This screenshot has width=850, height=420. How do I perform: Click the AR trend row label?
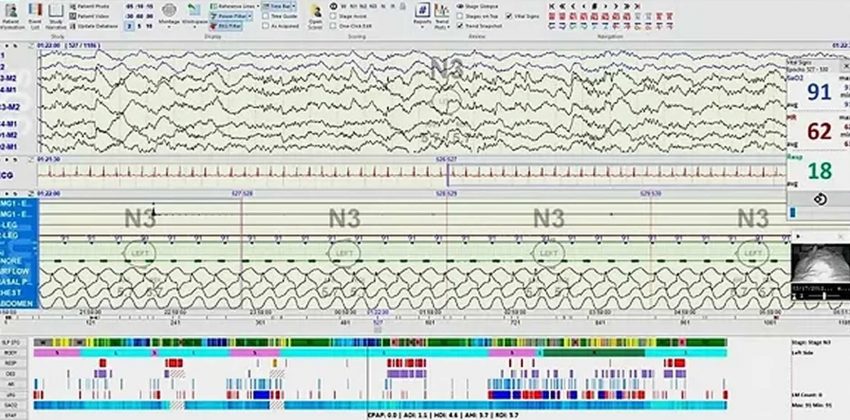pos(11,384)
